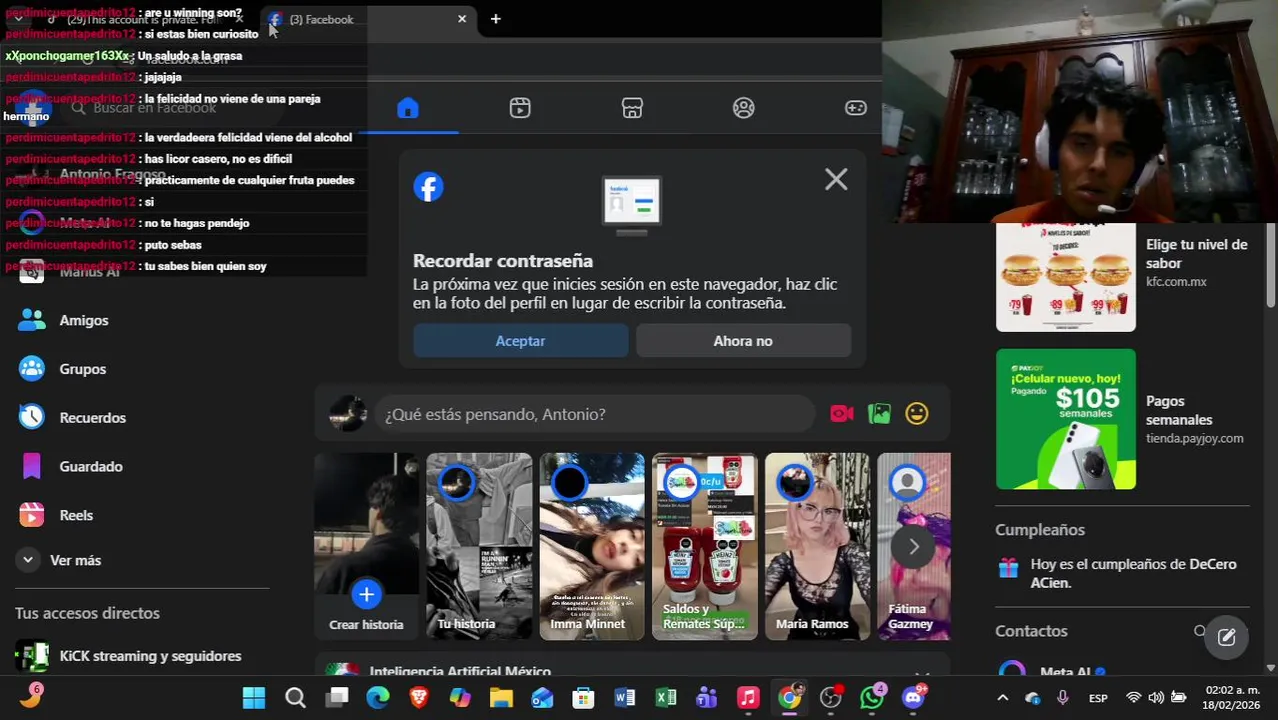
Task: Show next stories with the arrow
Action: (913, 547)
